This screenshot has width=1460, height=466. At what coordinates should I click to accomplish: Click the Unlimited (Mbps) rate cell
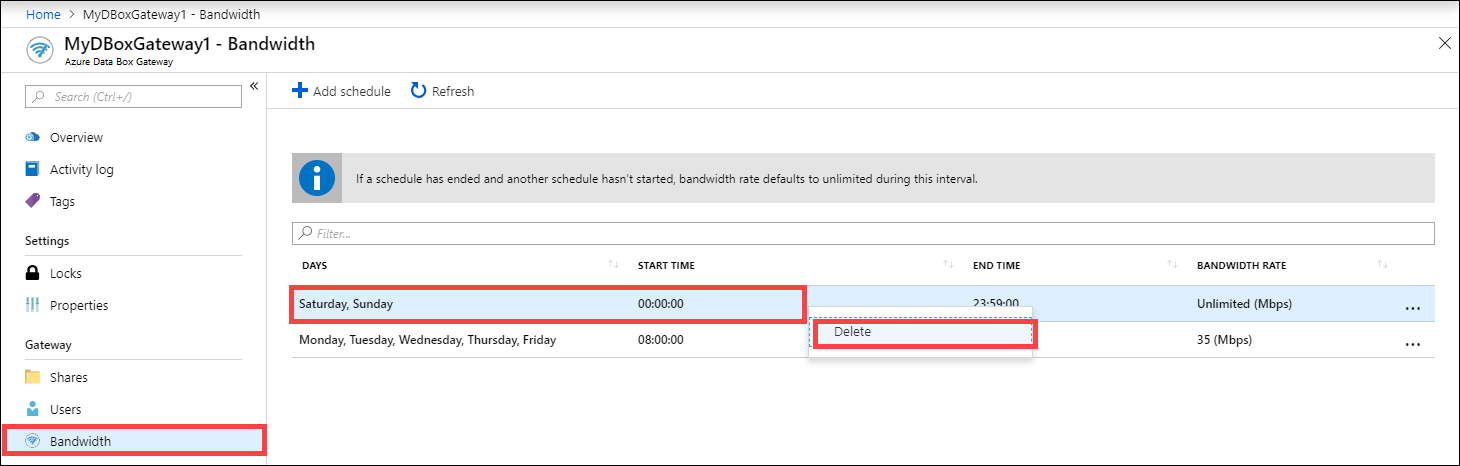tap(1244, 303)
